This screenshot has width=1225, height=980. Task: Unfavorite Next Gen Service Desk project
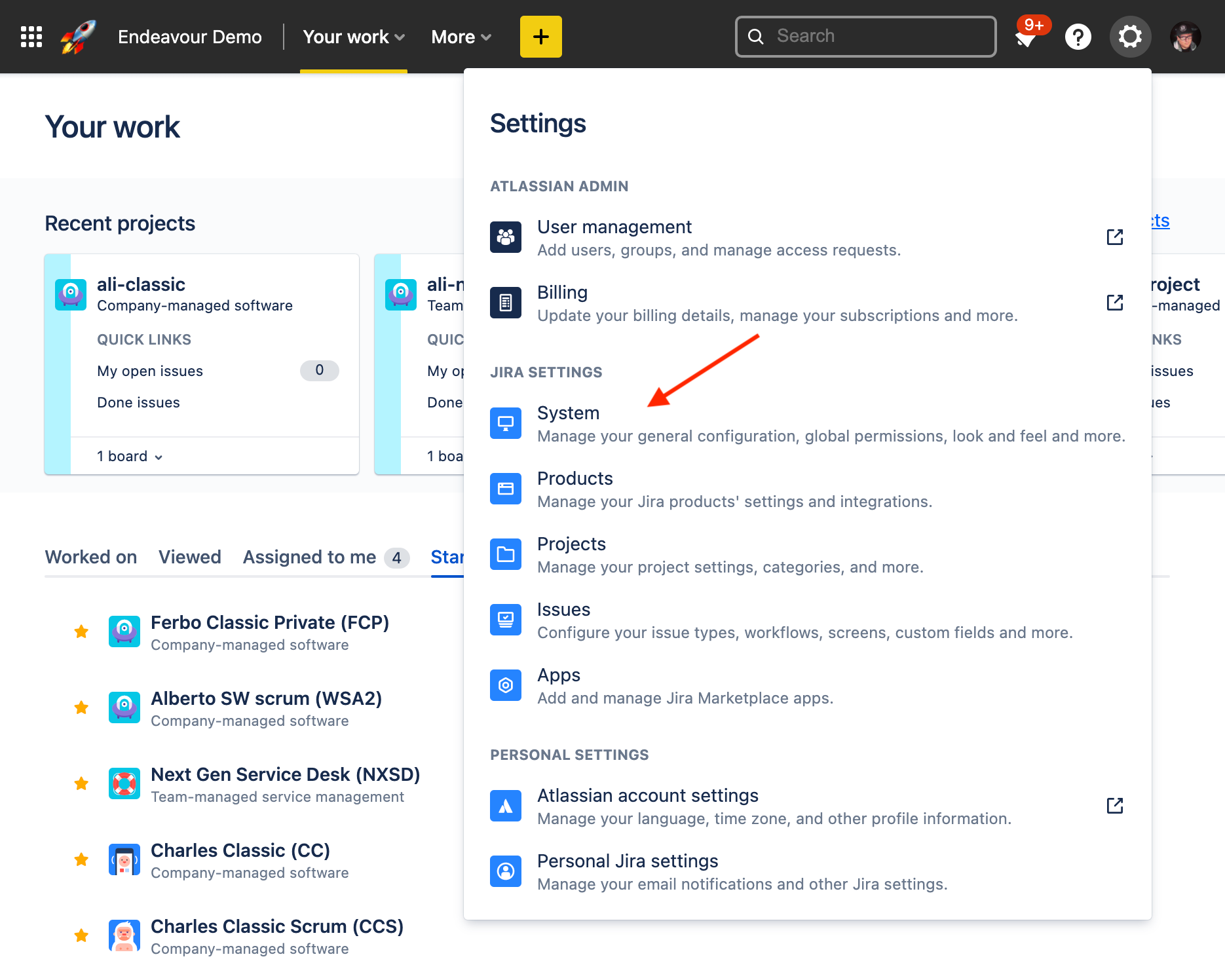(x=81, y=783)
